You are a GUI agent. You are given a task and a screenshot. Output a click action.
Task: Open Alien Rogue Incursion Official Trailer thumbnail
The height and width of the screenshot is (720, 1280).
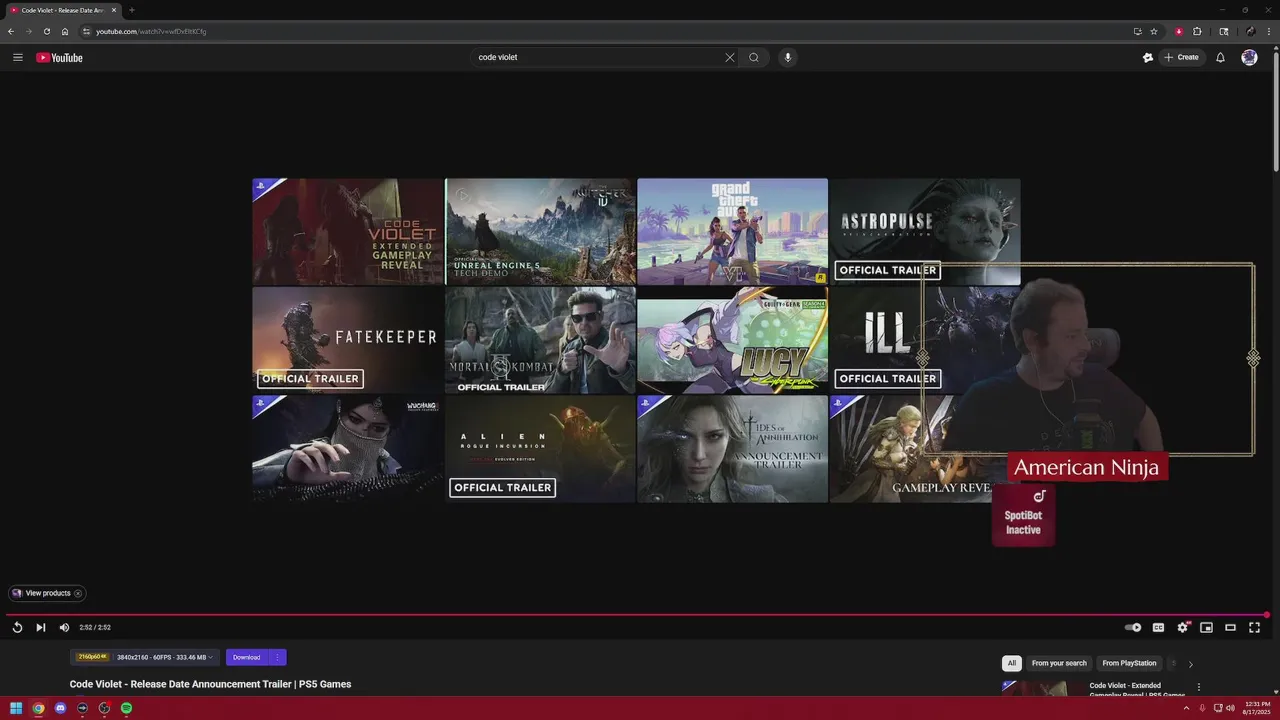540,448
